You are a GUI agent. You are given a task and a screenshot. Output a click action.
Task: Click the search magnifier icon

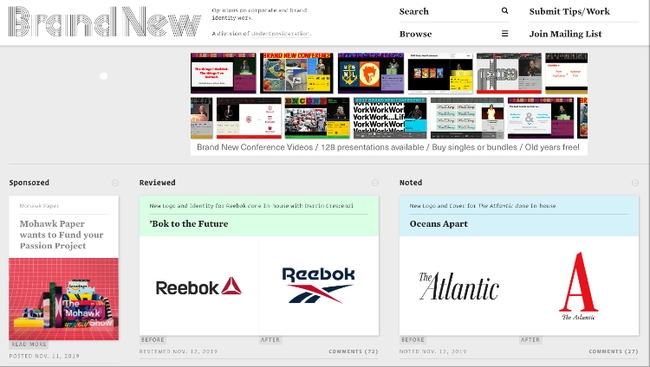point(504,11)
